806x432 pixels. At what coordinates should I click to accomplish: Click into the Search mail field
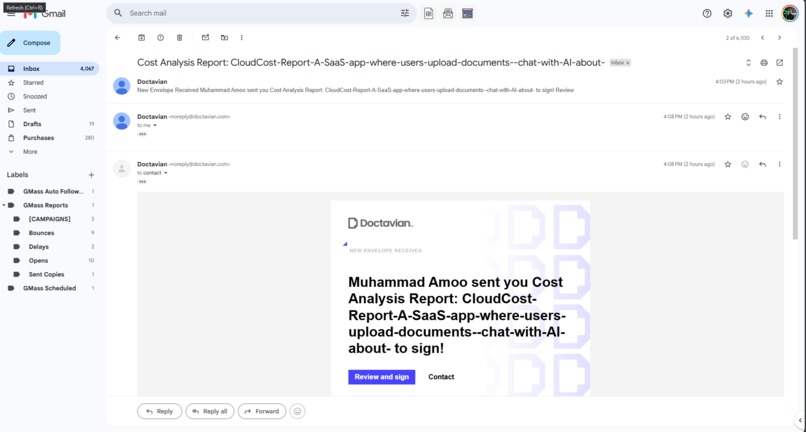262,13
